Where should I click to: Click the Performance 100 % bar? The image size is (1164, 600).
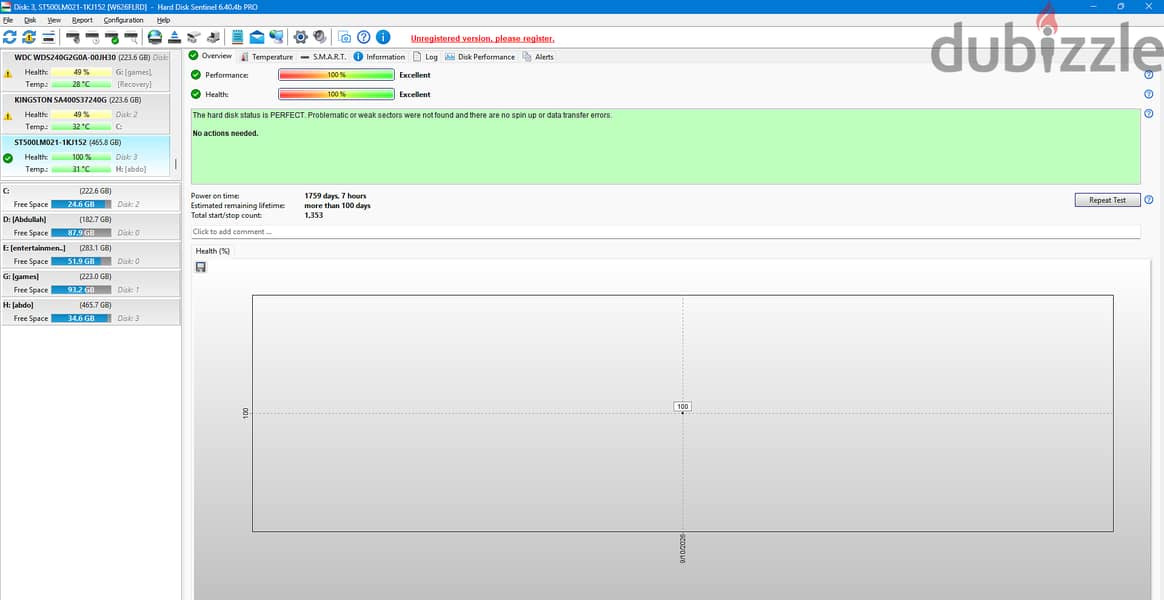tap(336, 75)
